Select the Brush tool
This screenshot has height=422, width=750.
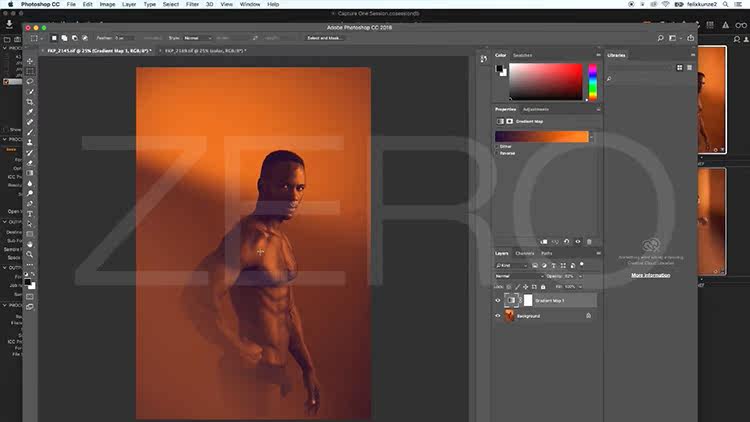click(x=30, y=132)
